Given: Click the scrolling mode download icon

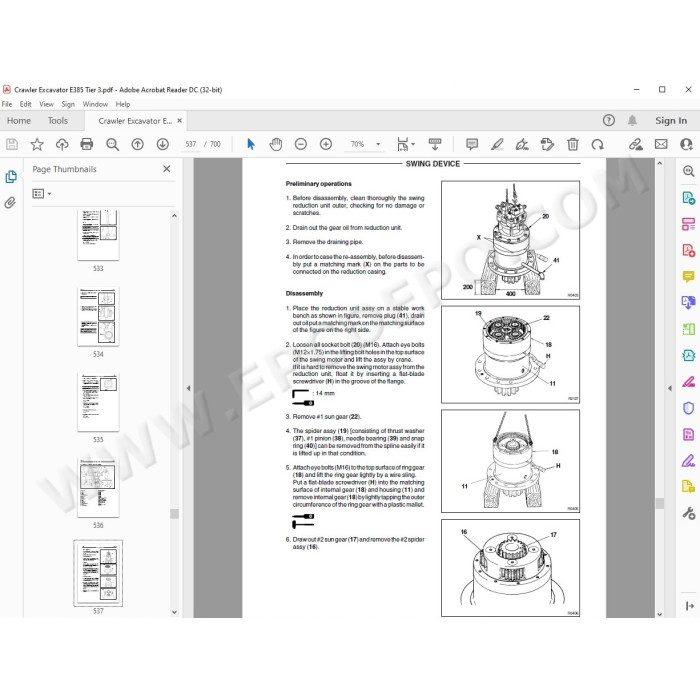Looking at the screenshot, I should point(435,144).
